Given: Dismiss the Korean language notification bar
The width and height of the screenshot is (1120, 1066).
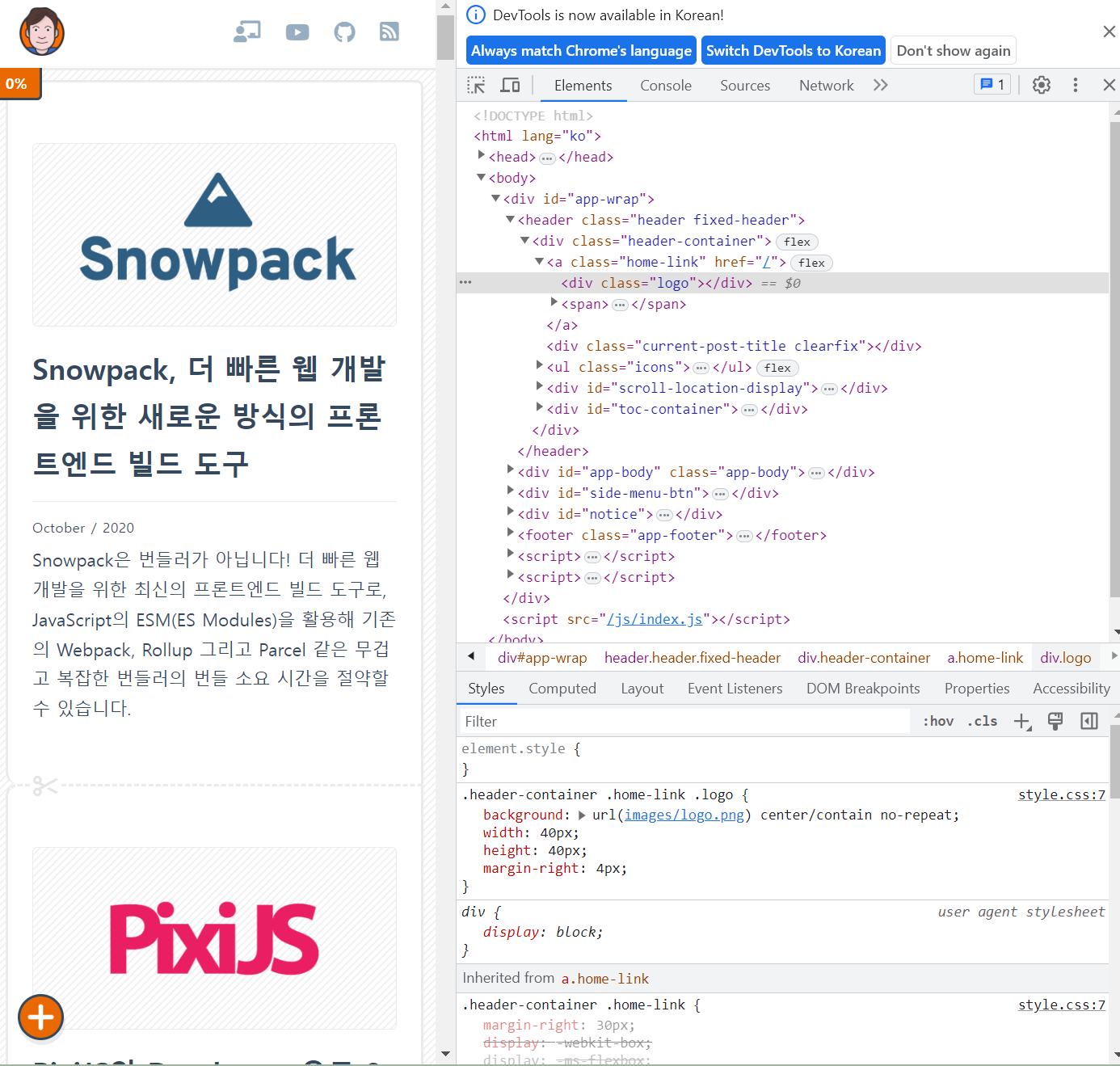Looking at the screenshot, I should pyautogui.click(x=1109, y=32).
